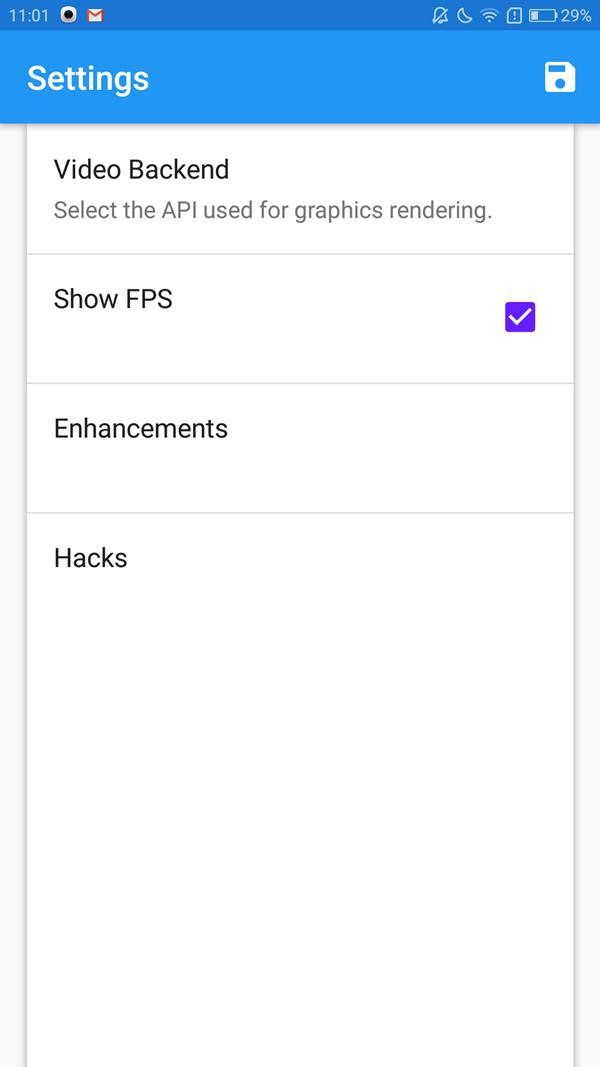The width and height of the screenshot is (600, 1067).
Task: Tap the Wi-Fi signal icon
Action: tap(489, 15)
